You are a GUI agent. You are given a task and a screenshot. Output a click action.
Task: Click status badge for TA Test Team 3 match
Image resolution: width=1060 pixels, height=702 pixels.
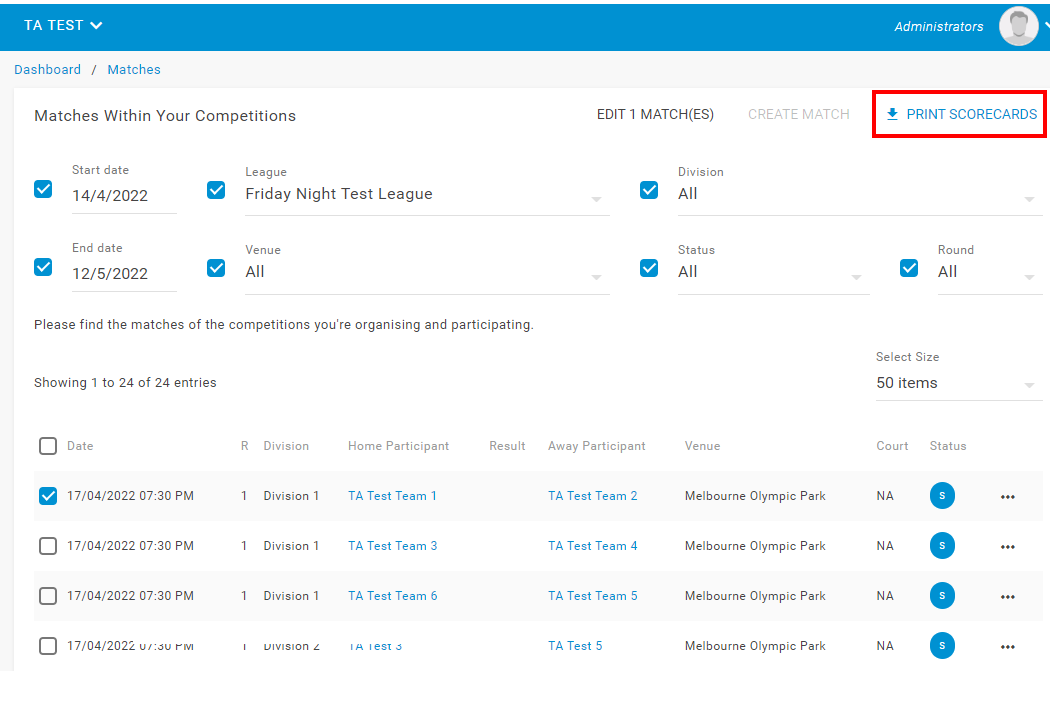coord(941,546)
